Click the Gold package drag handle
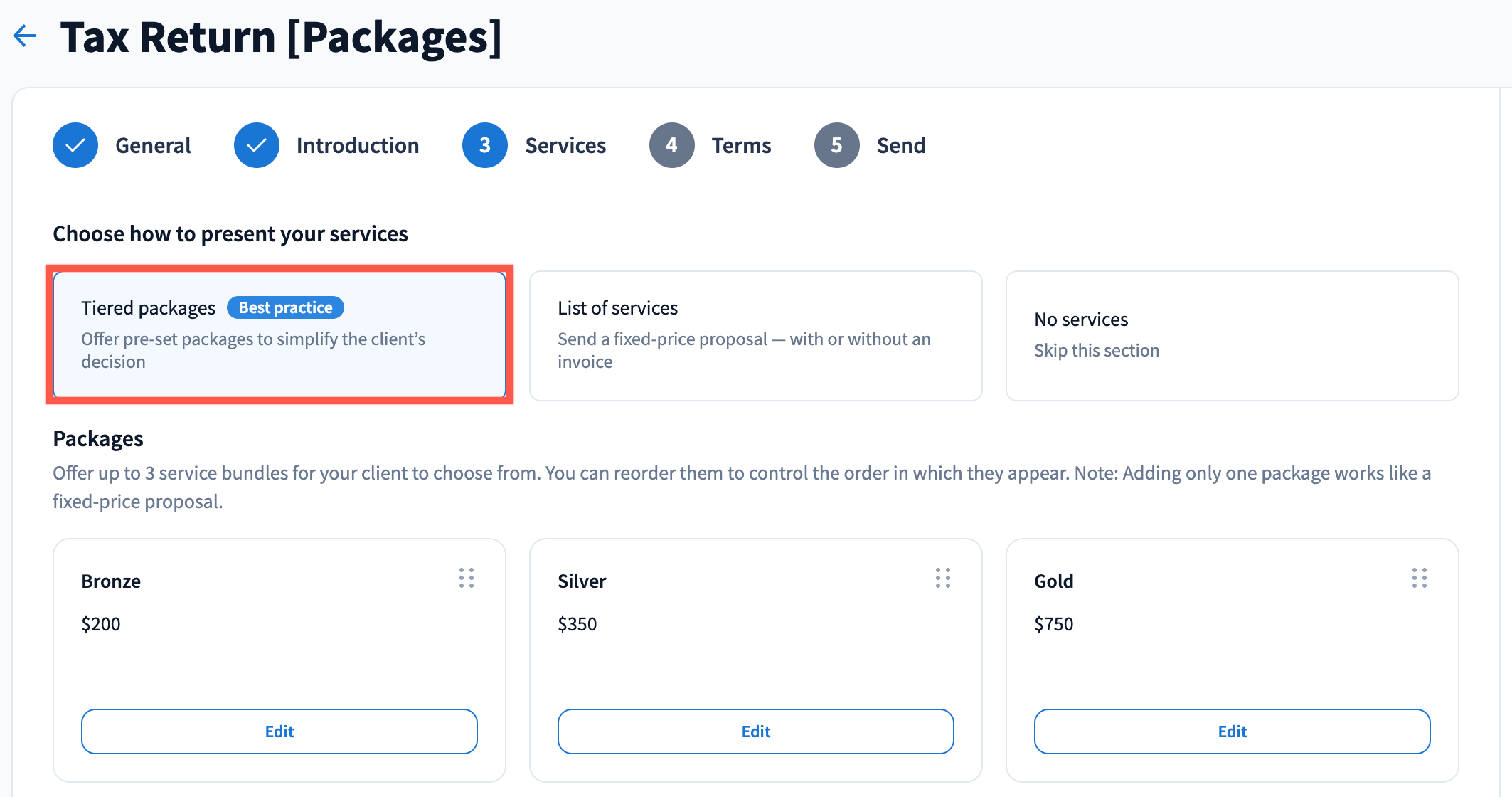Screen dimensions: 1512x797 1420,578
